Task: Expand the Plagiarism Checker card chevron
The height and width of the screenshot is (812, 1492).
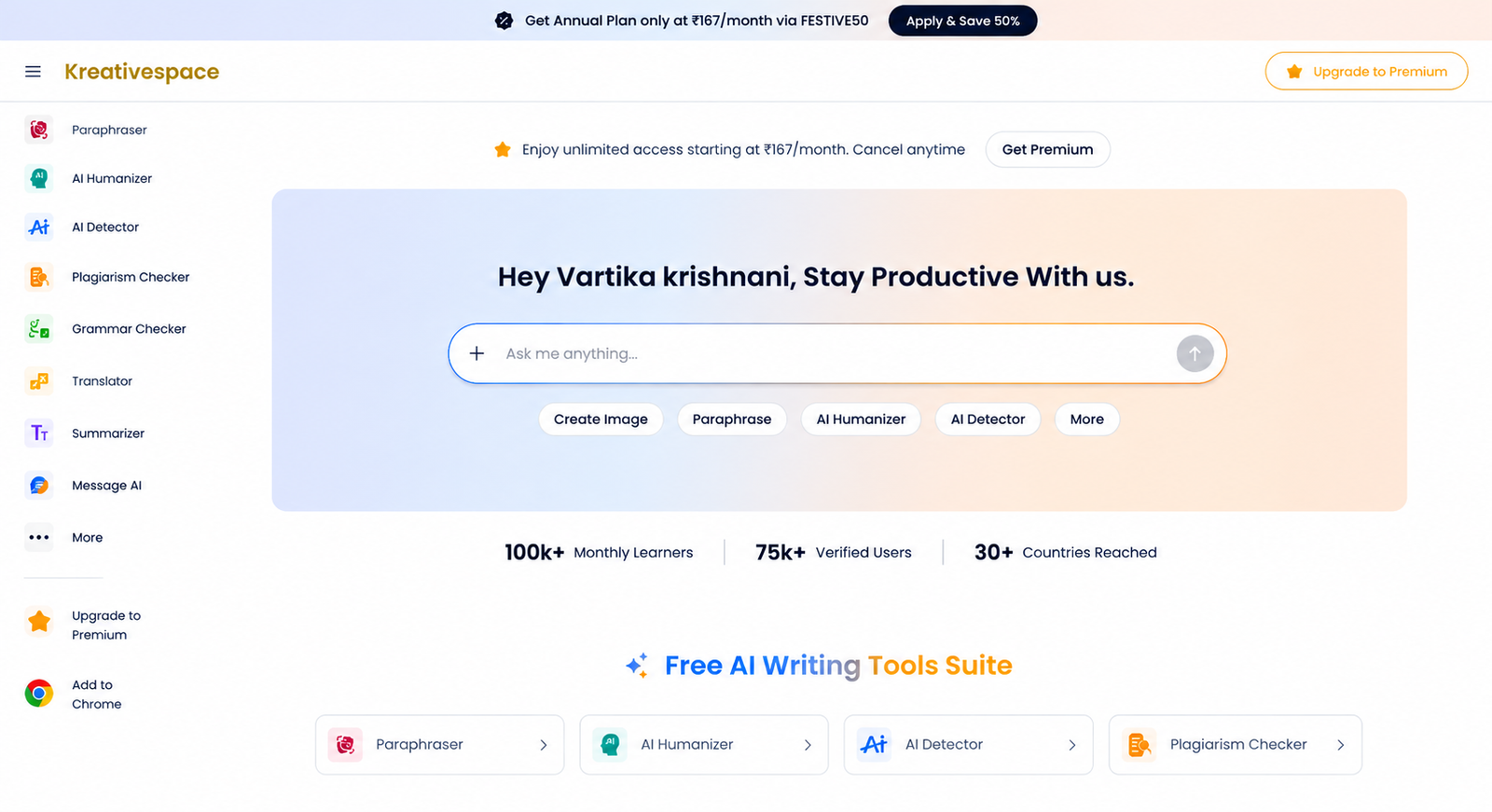Action: [1341, 745]
